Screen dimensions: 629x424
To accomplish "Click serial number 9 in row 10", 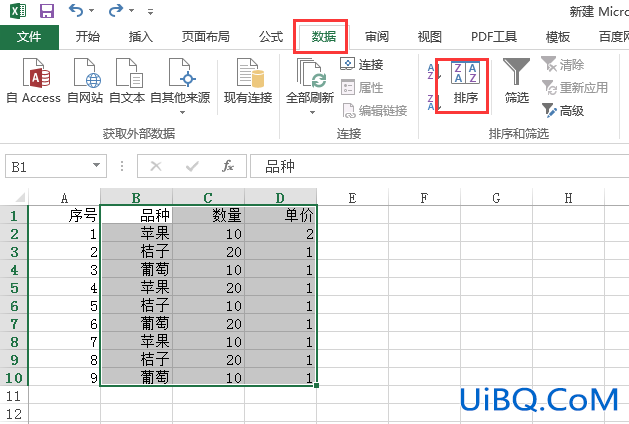I will point(64,377).
